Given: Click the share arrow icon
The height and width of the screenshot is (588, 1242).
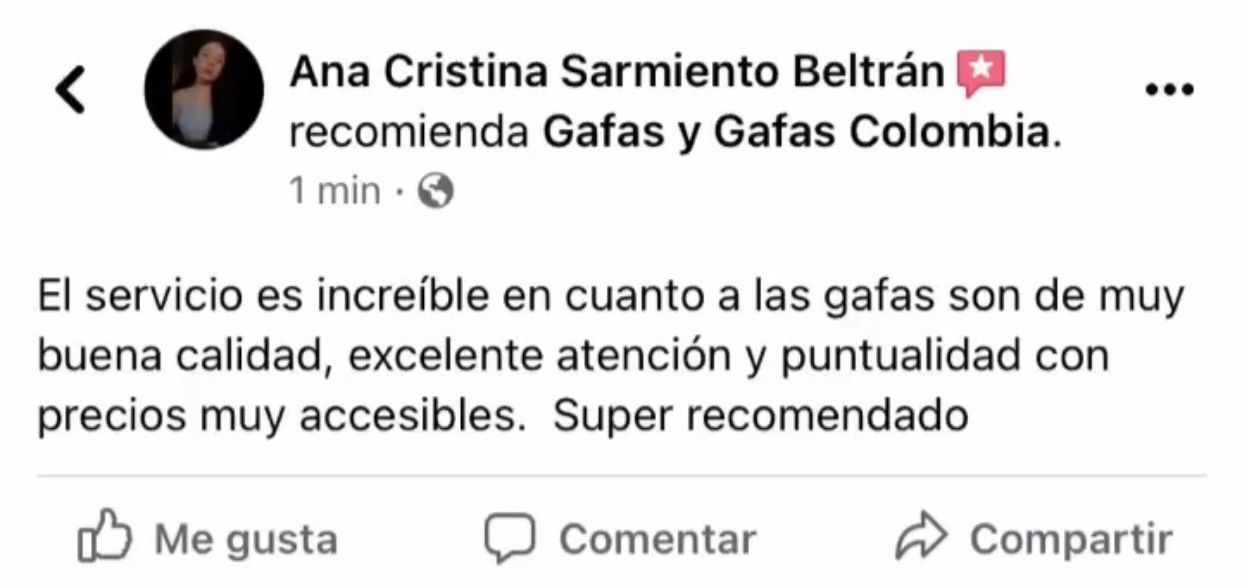Looking at the screenshot, I should pos(921,540).
